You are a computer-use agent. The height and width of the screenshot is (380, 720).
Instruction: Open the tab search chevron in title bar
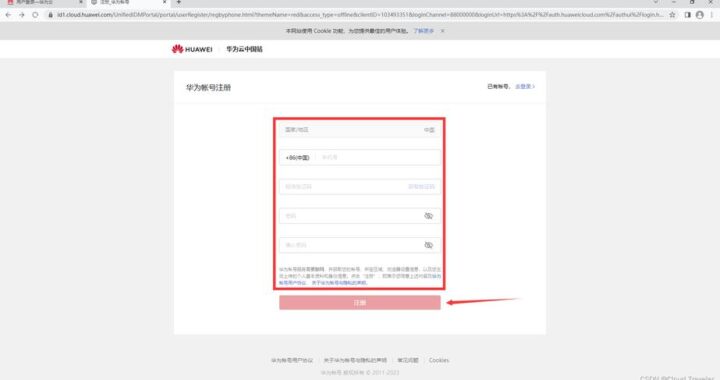tap(655, 2)
